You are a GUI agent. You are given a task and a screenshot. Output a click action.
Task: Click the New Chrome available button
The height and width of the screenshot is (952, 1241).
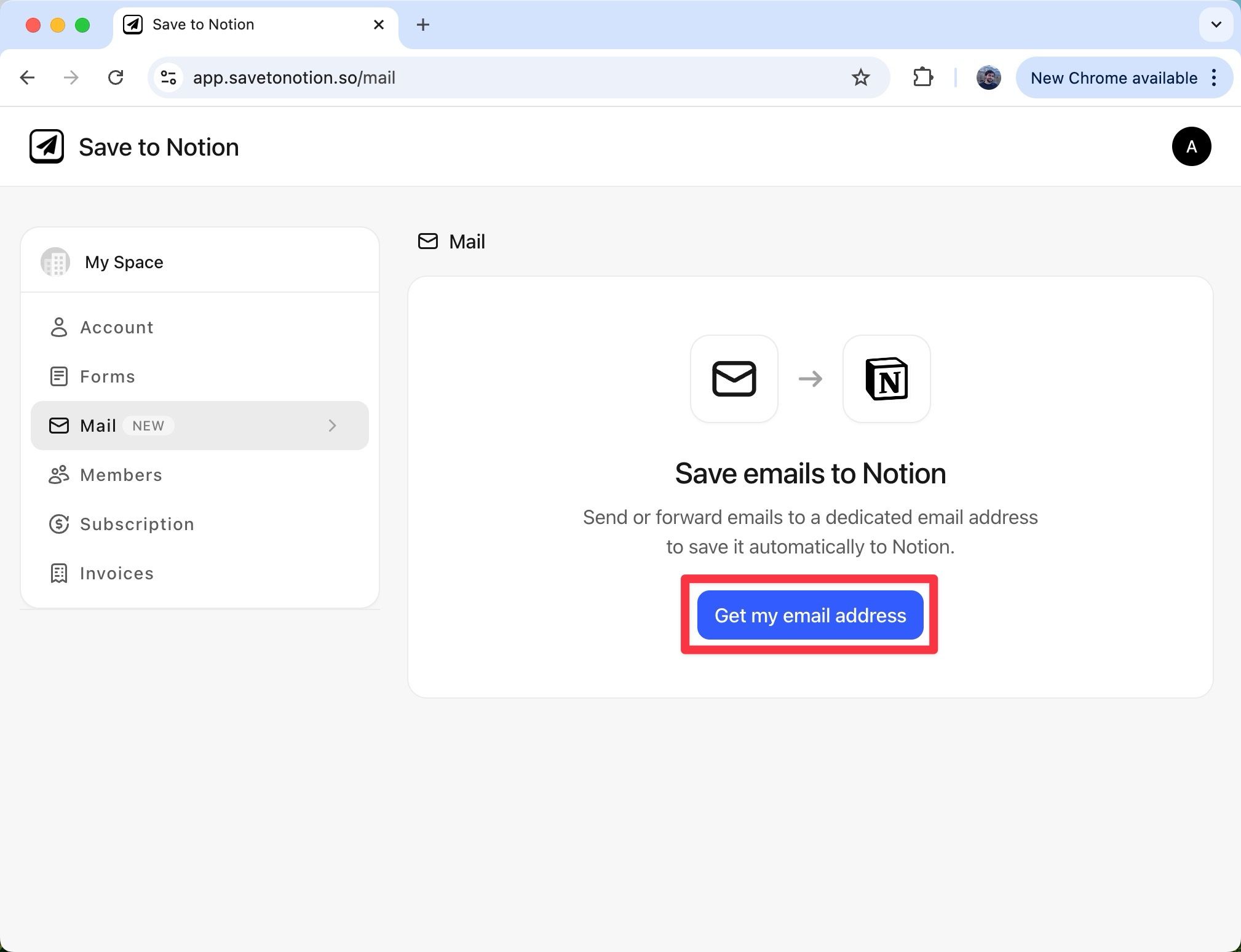coord(1114,77)
